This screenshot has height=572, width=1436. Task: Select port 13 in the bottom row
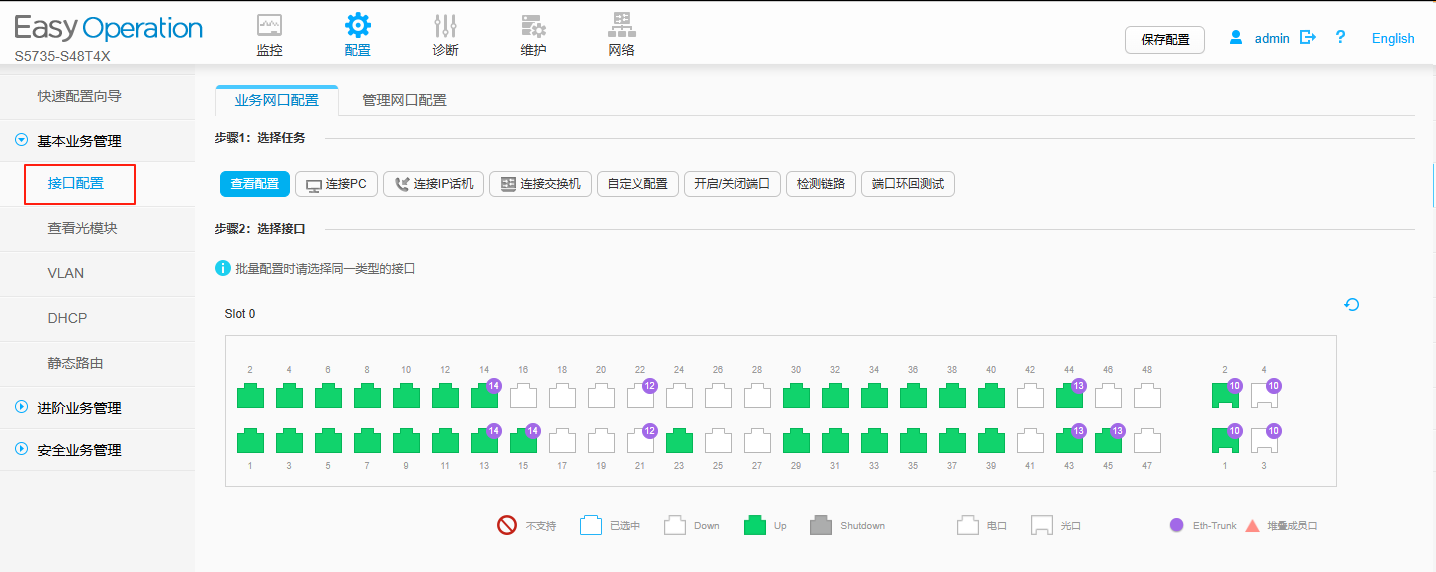tap(484, 441)
